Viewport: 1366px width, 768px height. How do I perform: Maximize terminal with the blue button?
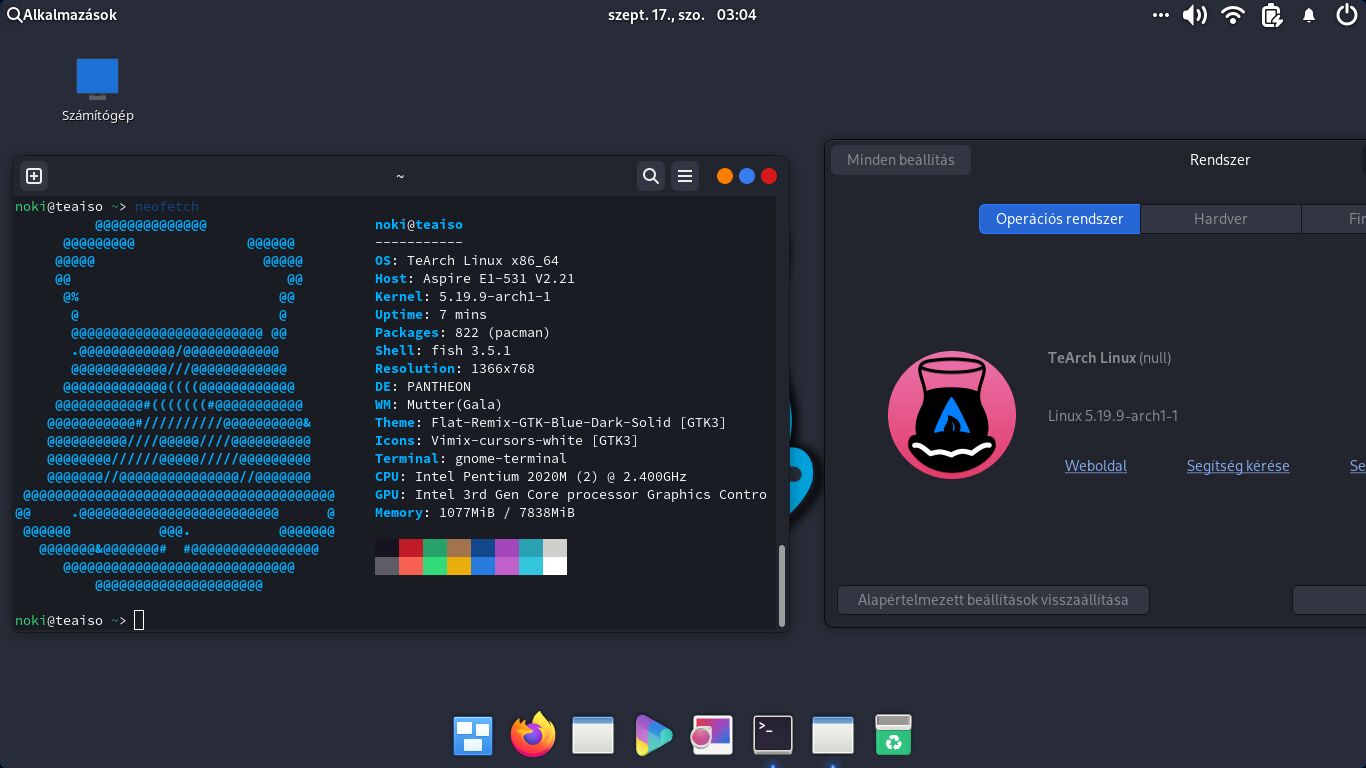point(747,176)
